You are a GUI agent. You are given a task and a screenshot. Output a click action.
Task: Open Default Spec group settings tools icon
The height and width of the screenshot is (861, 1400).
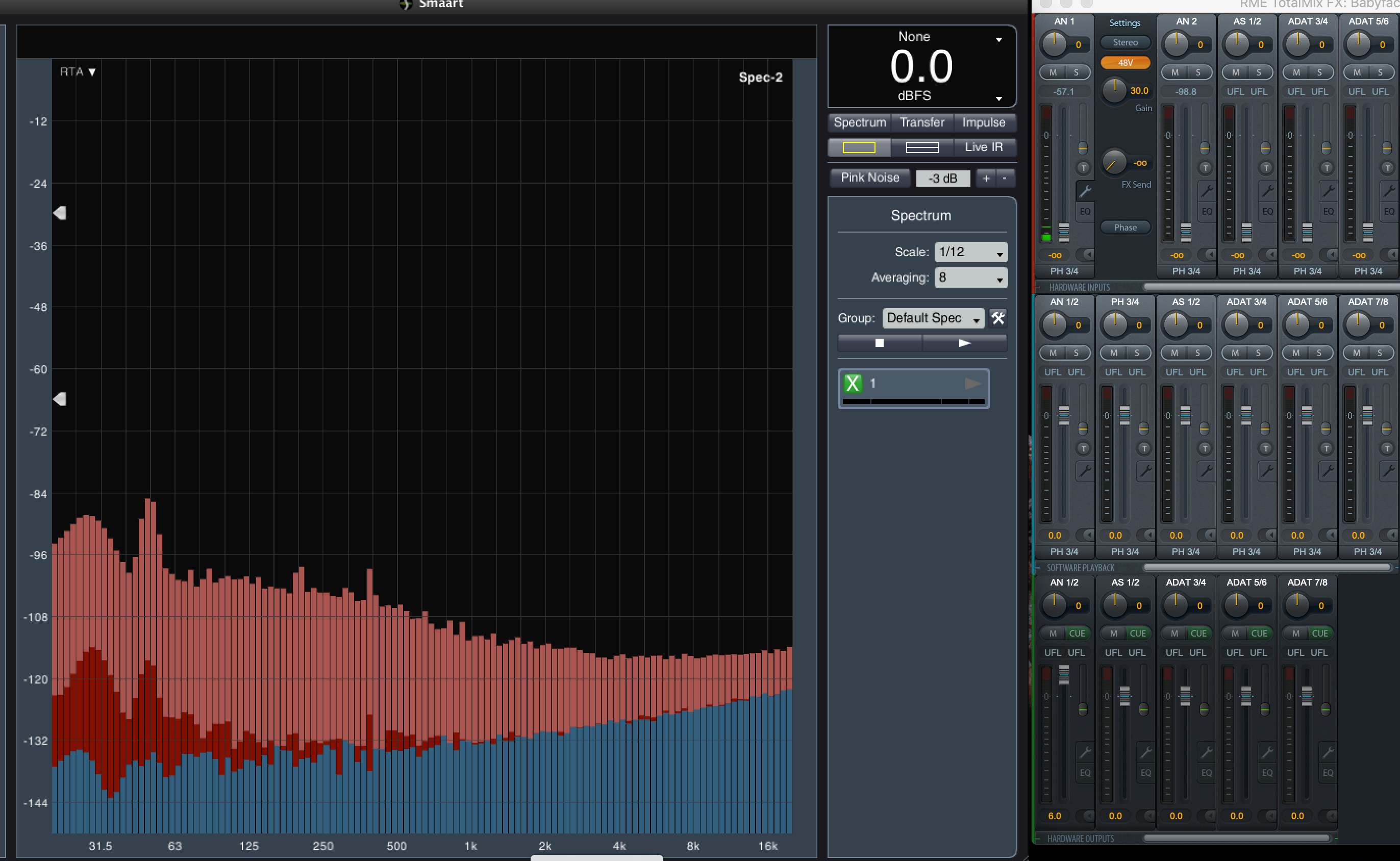pos(997,318)
